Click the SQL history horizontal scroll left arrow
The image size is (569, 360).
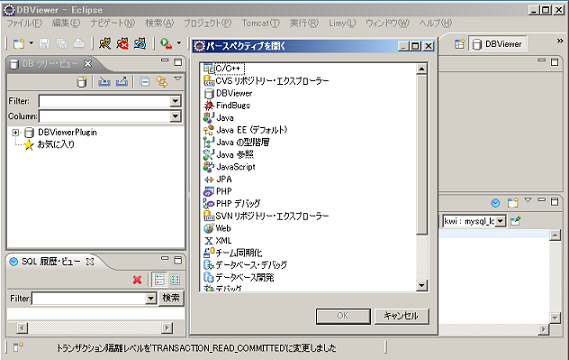pos(22,328)
